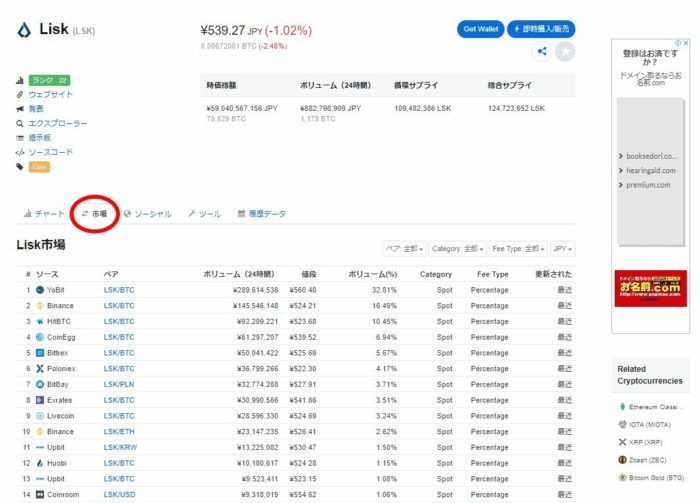Switch to the チャート tab
The image size is (700, 503).
44,214
